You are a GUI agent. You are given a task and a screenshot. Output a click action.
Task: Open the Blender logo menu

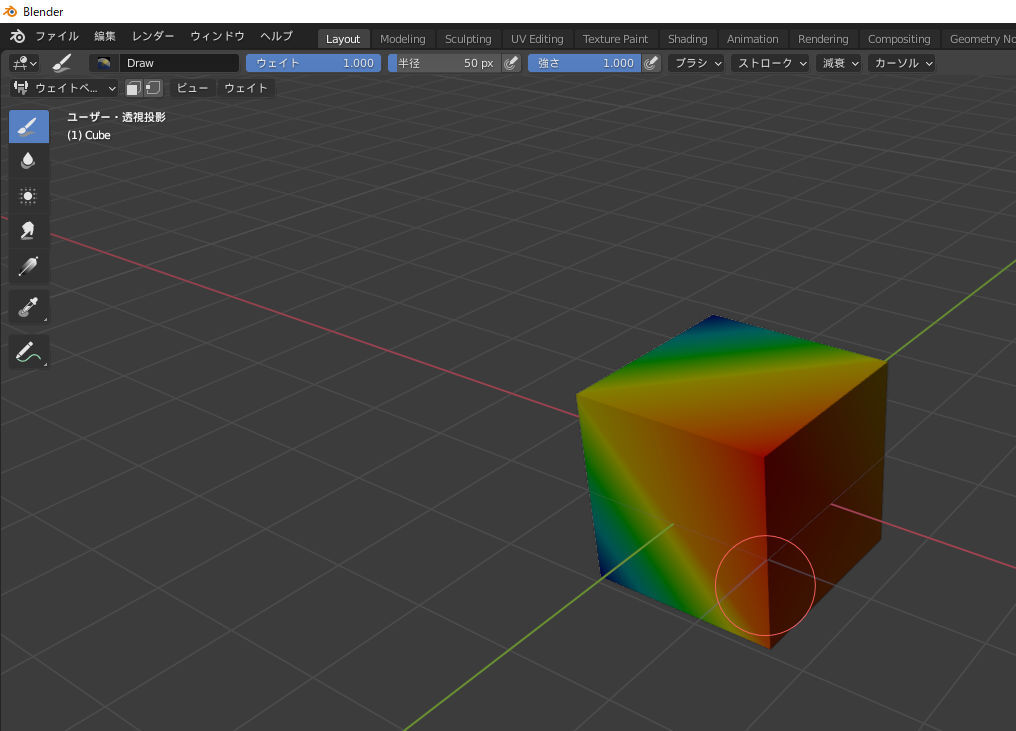[x=17, y=36]
